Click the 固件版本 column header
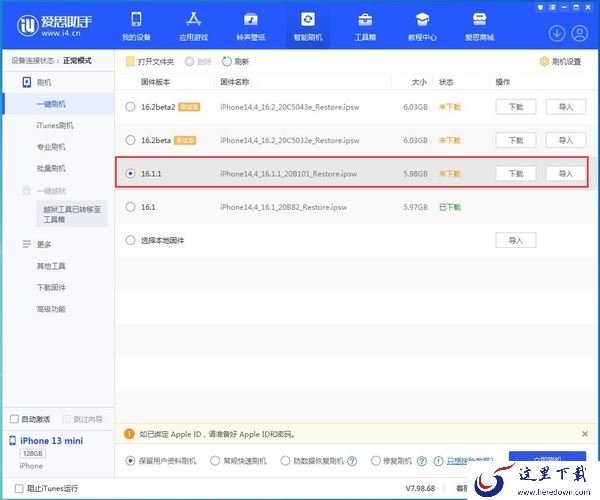 click(x=155, y=82)
